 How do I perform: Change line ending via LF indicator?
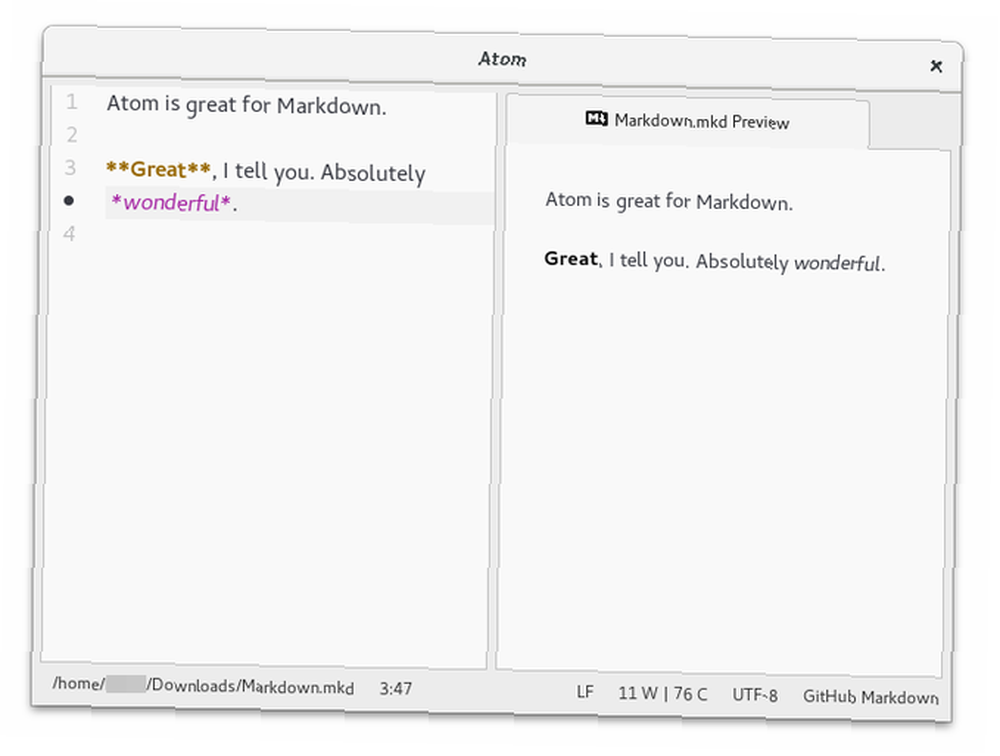[x=585, y=692]
